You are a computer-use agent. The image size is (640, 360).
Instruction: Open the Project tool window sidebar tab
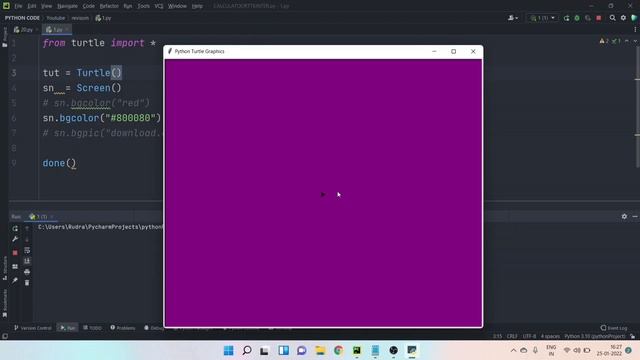pos(4,38)
